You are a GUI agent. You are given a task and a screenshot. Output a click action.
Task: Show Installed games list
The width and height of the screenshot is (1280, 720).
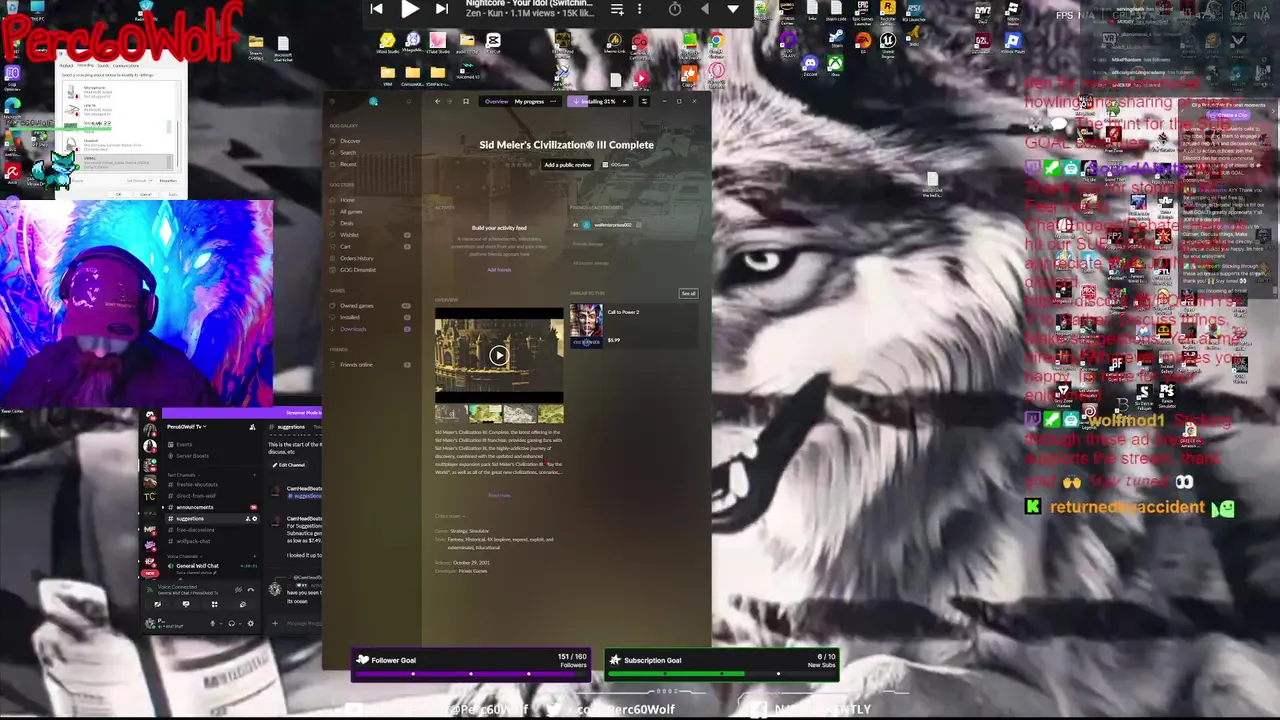349,317
